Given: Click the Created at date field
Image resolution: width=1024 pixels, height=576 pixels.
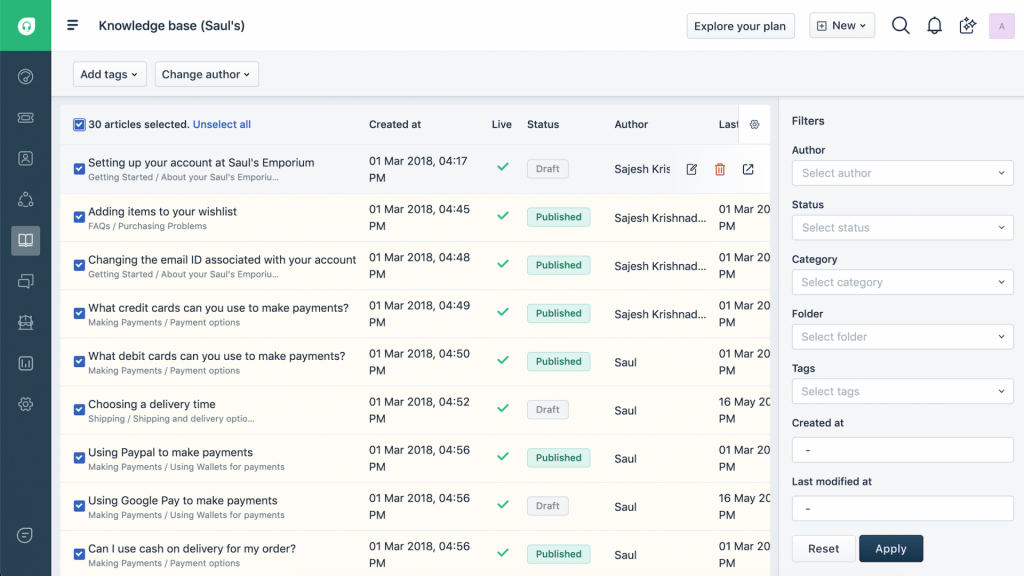Looking at the screenshot, I should point(902,450).
